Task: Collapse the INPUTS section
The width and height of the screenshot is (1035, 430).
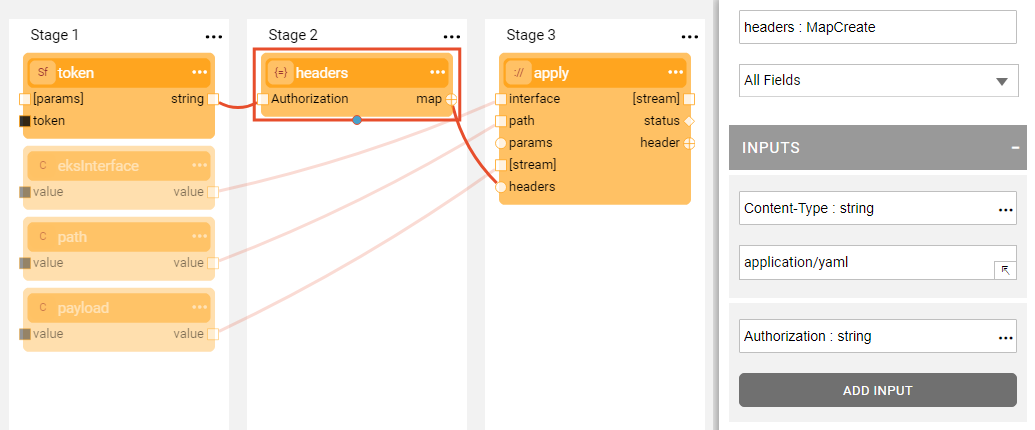Action: point(1014,147)
